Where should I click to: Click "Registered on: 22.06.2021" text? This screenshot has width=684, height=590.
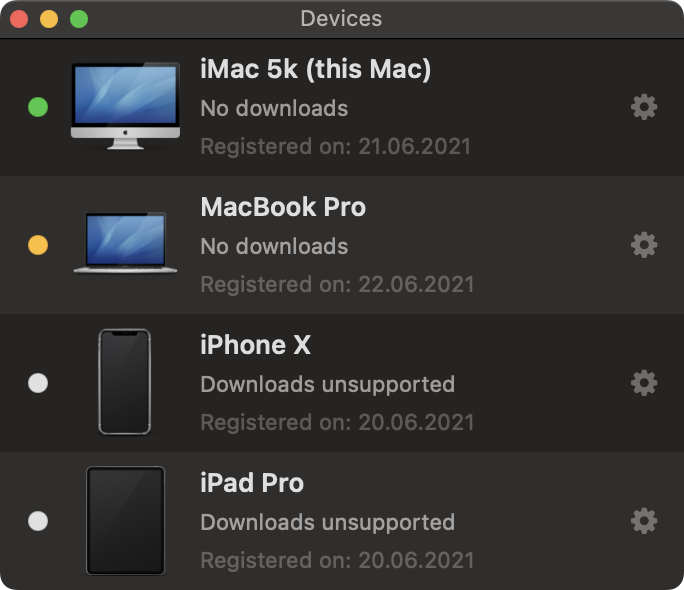coord(337,284)
